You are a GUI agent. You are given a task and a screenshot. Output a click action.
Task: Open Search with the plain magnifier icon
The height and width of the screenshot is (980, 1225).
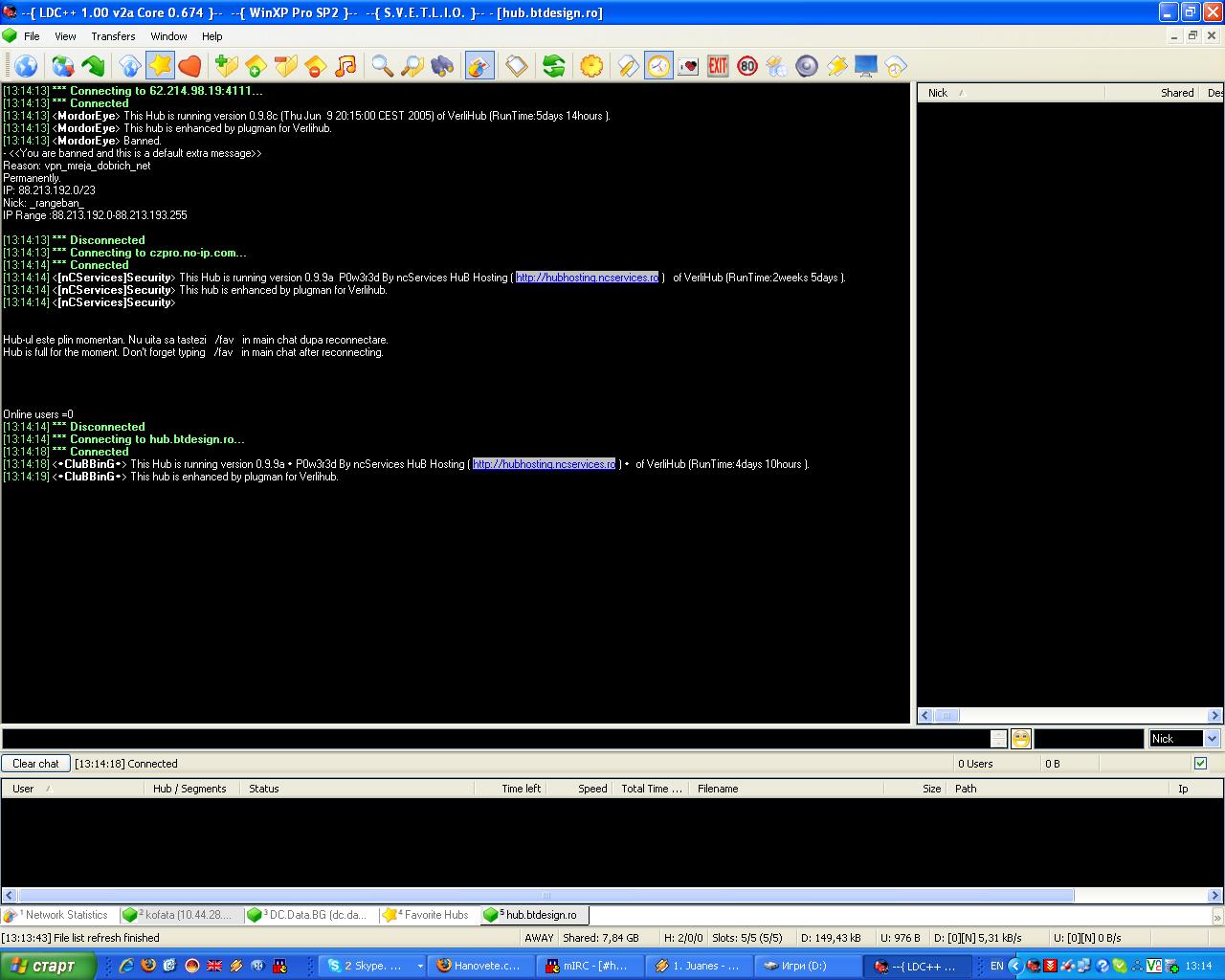[383, 65]
